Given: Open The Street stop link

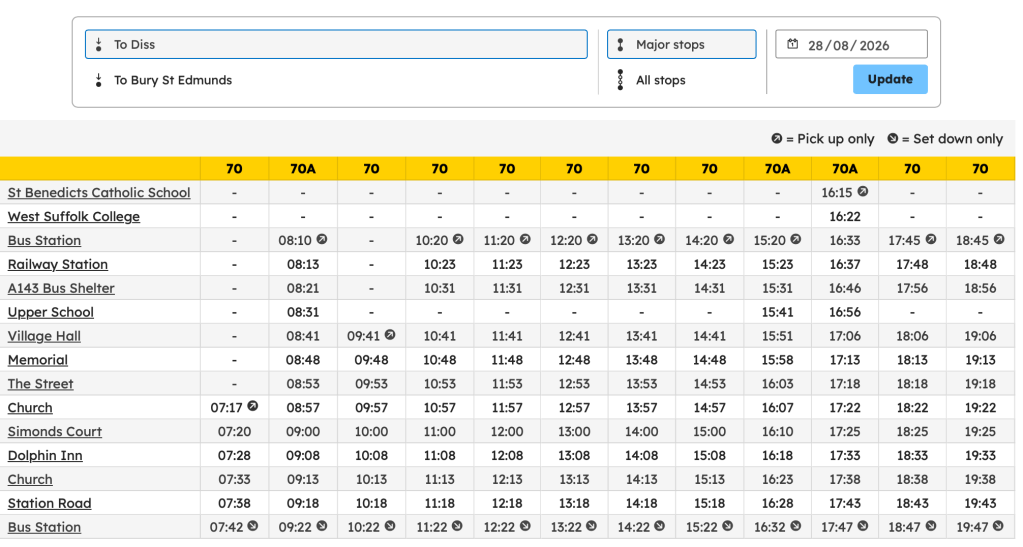Looking at the screenshot, I should tap(40, 384).
